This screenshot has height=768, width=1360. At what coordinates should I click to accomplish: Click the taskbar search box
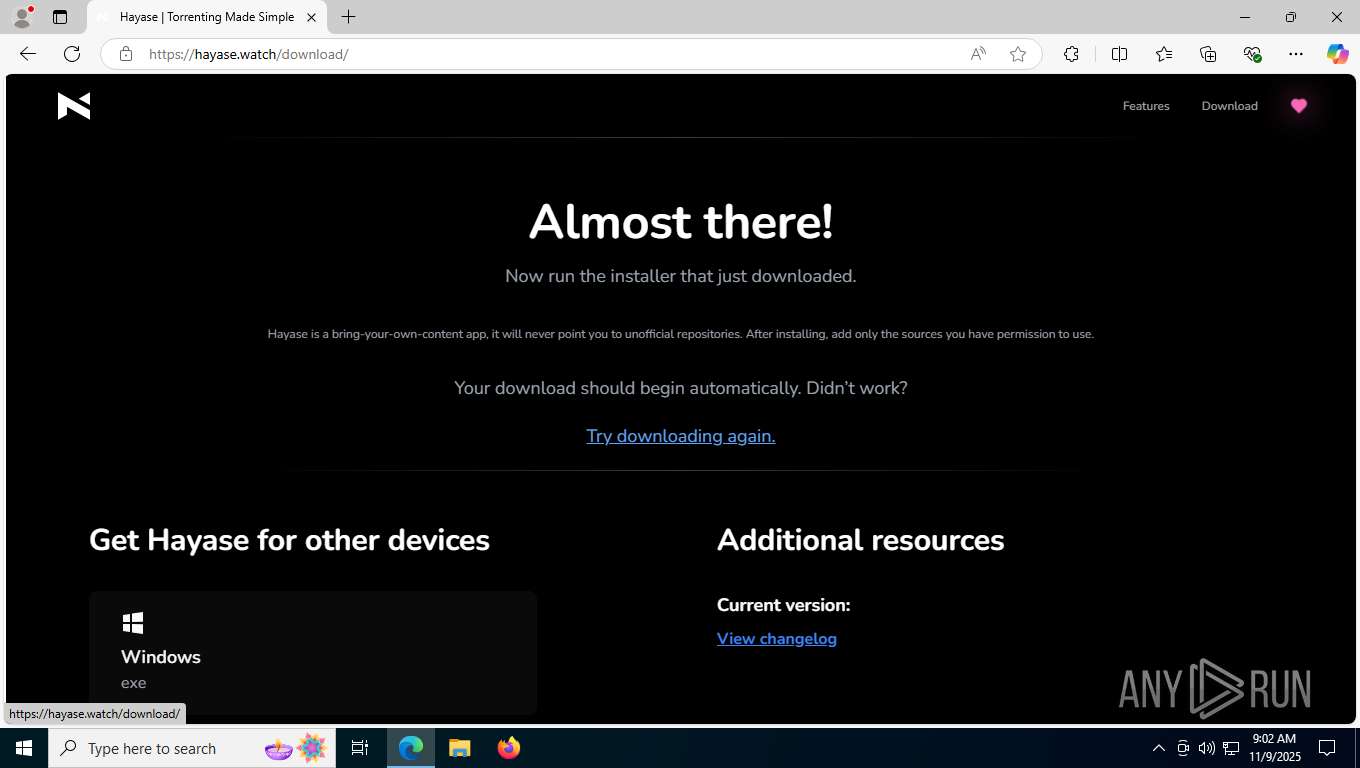point(192,748)
